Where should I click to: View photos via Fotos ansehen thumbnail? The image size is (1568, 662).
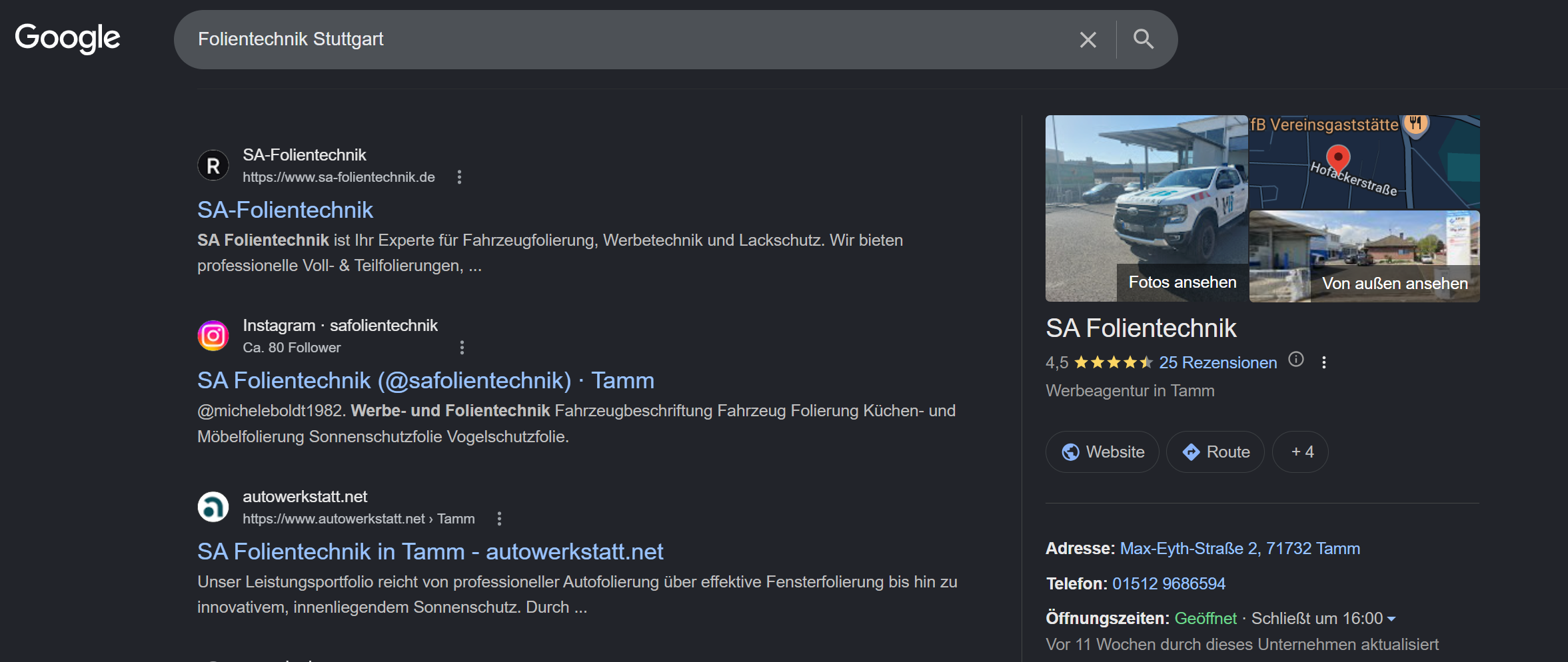1146,208
